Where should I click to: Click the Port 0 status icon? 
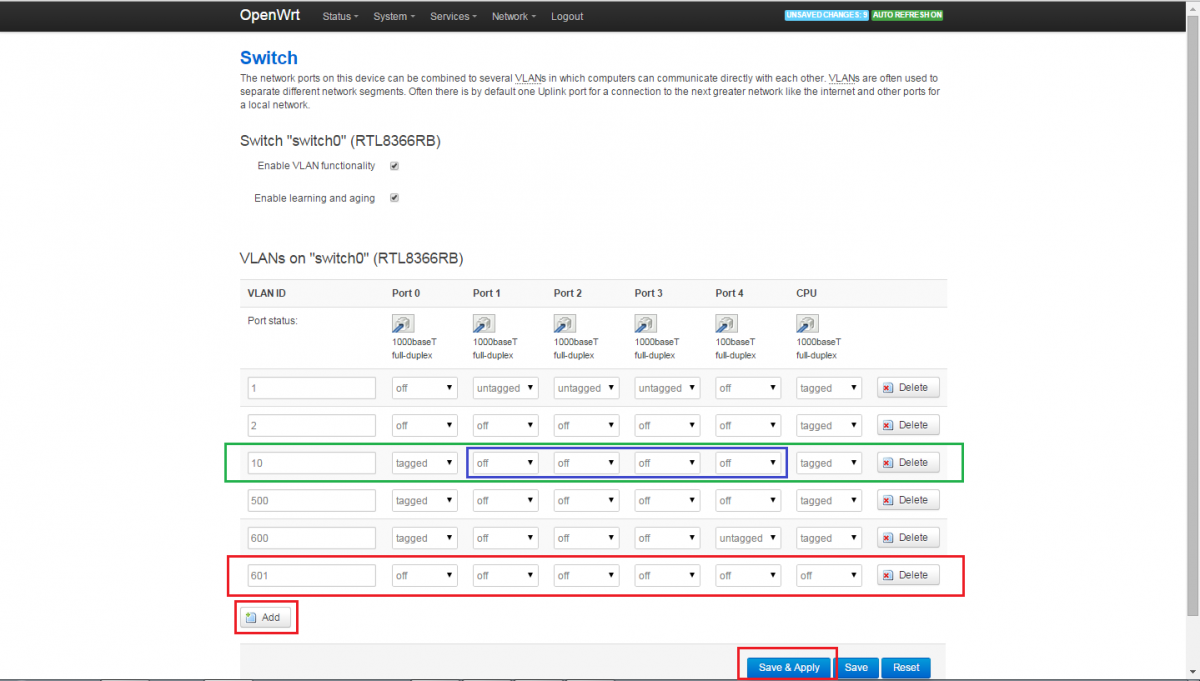[x=403, y=323]
